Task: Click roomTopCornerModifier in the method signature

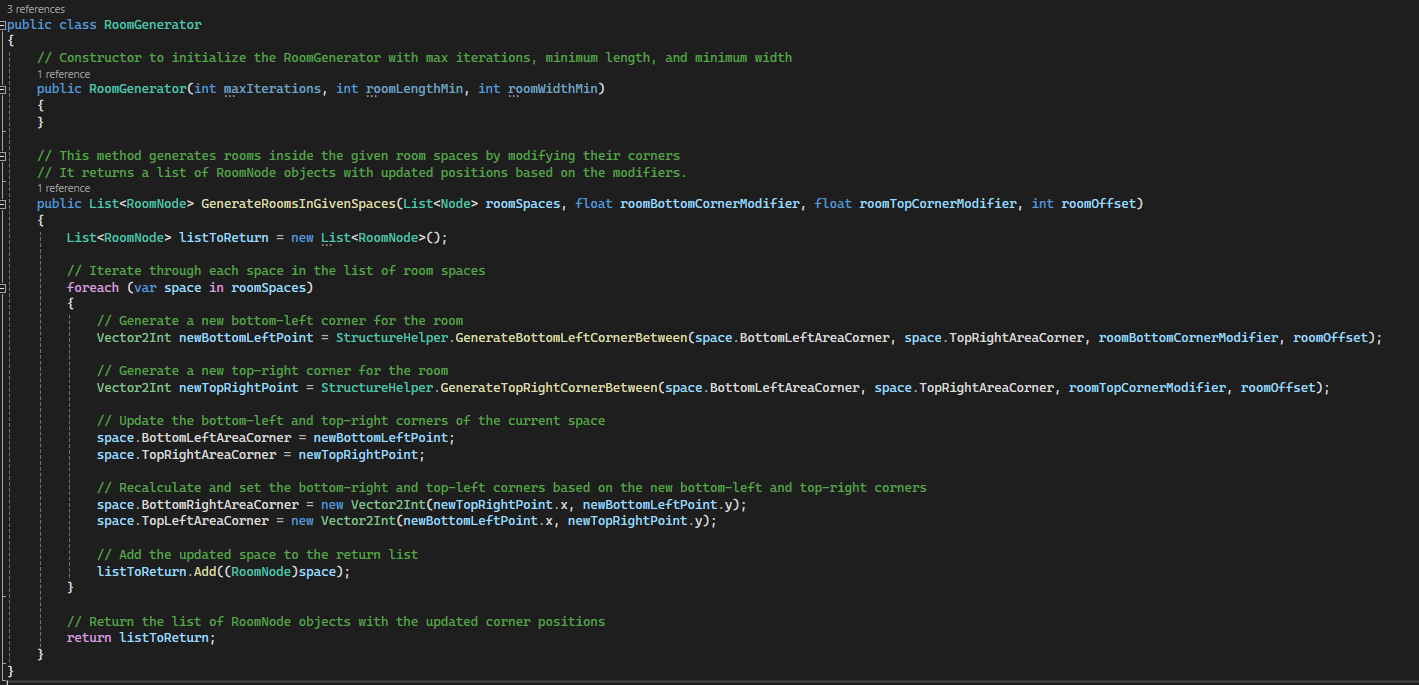Action: [939, 204]
